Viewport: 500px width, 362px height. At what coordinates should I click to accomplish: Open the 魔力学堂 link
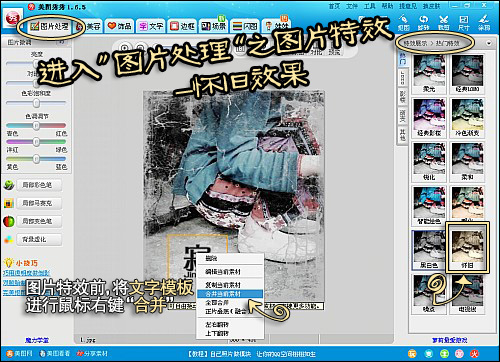(x=37, y=340)
